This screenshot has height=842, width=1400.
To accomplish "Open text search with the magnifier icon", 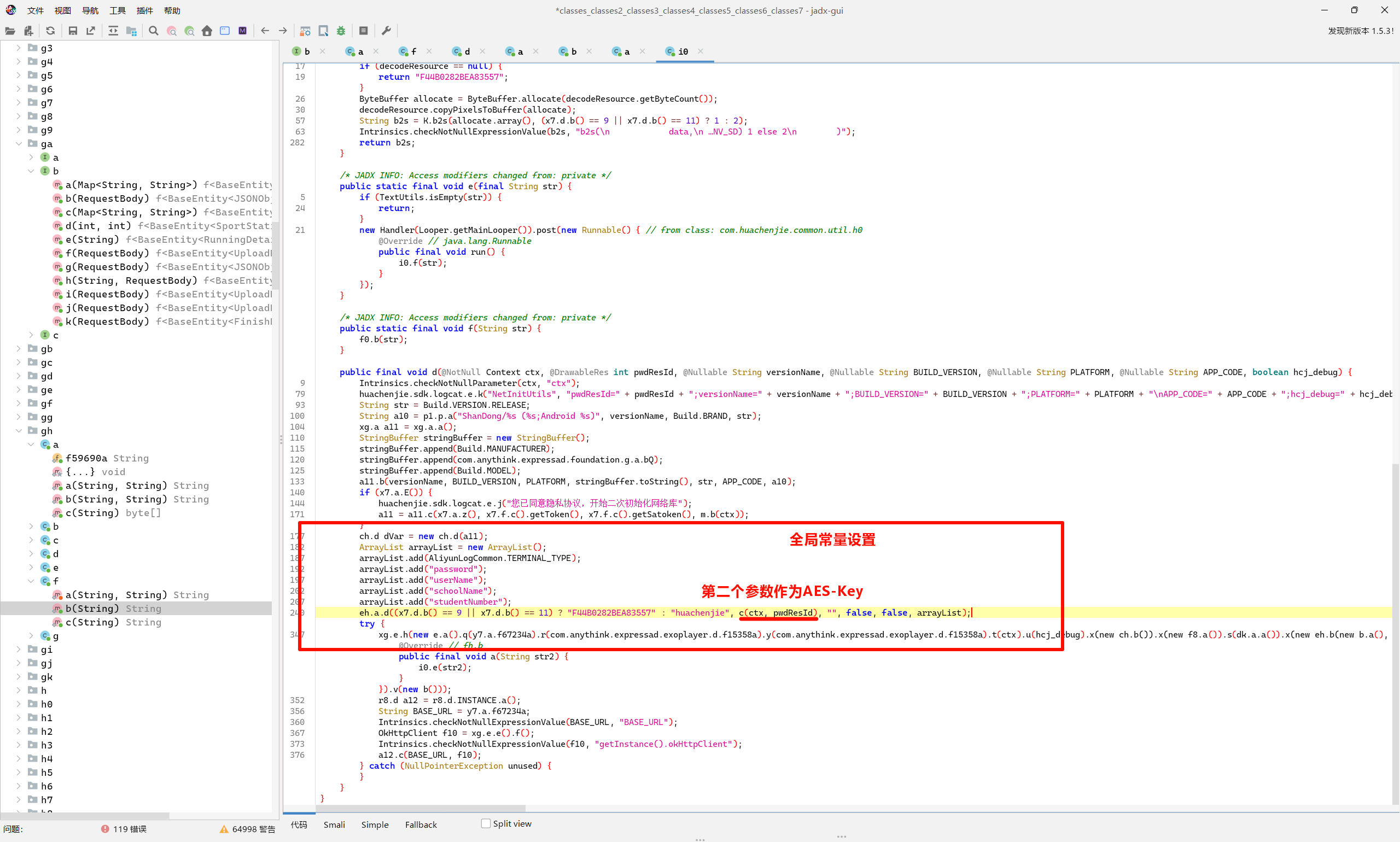I will (153, 31).
